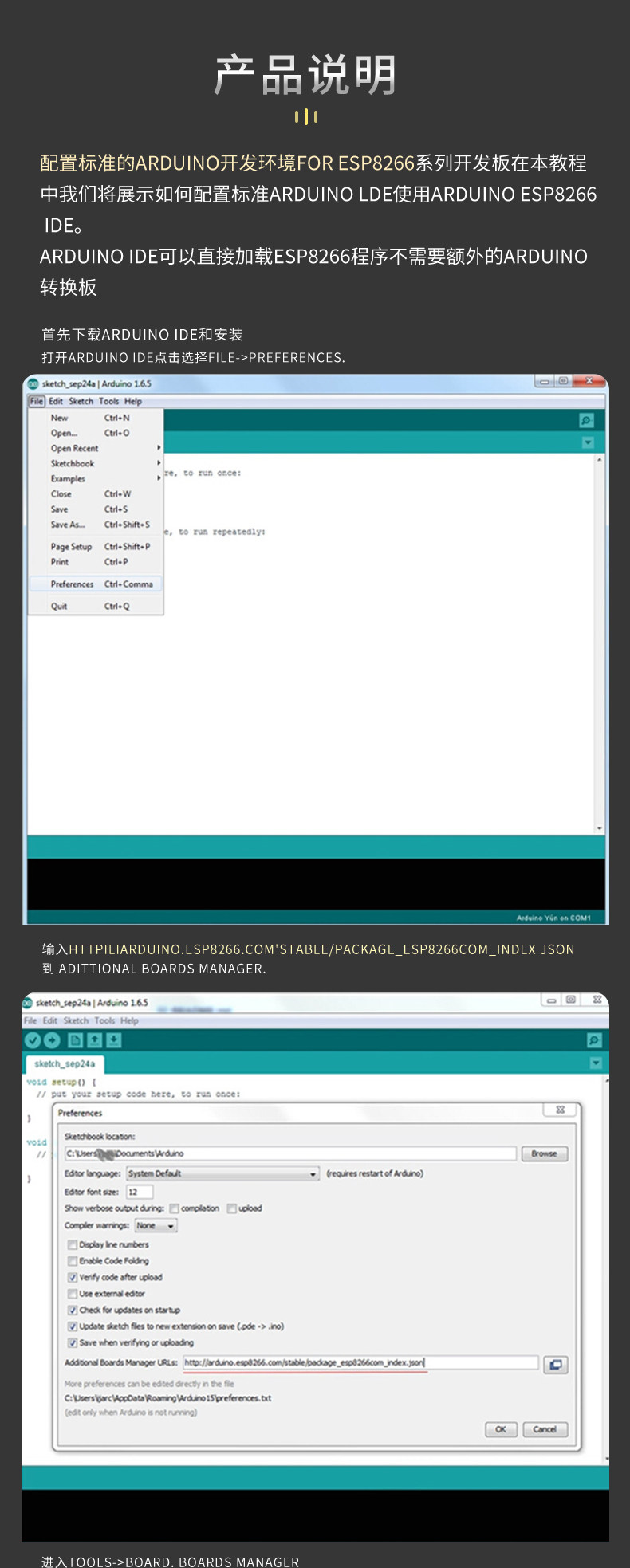Click the Additional Boards Manager URLs field
The height and width of the screenshot is (1568, 630).
(x=360, y=1363)
